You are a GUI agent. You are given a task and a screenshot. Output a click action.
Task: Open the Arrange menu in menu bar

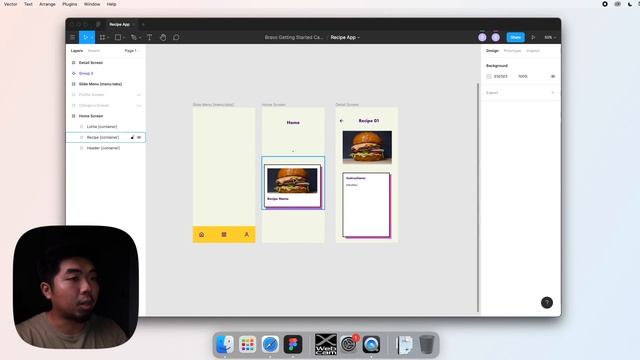point(47,4)
